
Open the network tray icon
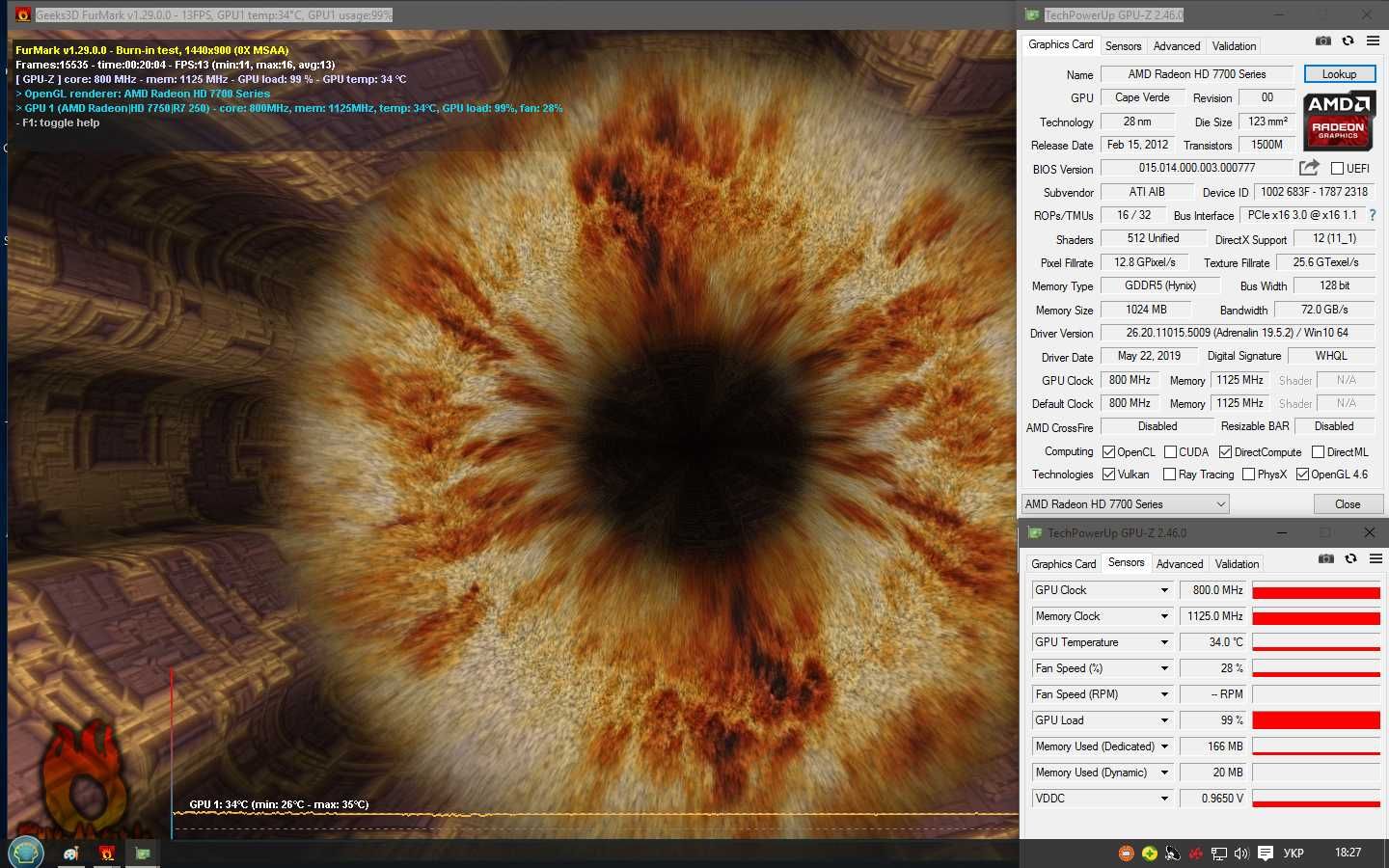click(1219, 853)
